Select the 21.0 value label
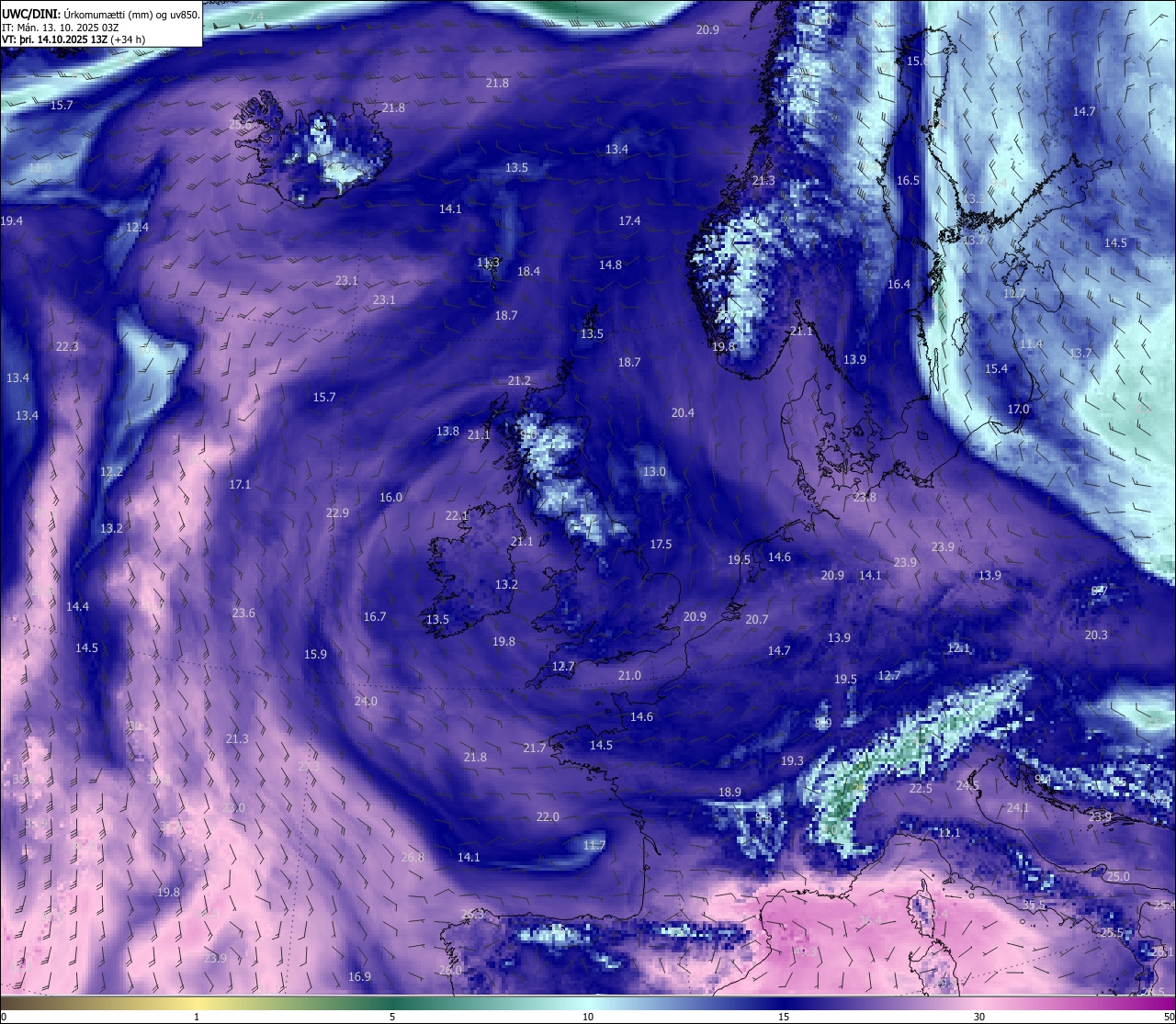The width and height of the screenshot is (1176, 1024). (x=629, y=676)
